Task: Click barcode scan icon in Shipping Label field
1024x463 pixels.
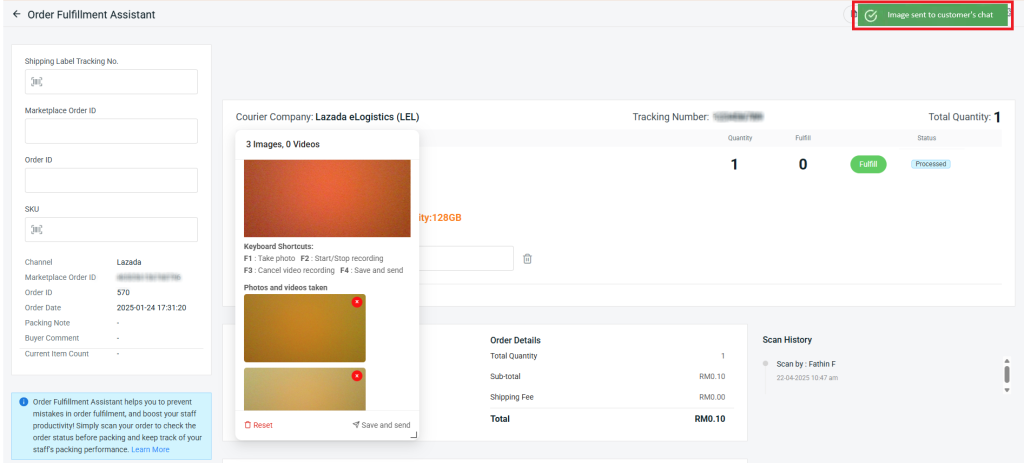Action: point(37,82)
